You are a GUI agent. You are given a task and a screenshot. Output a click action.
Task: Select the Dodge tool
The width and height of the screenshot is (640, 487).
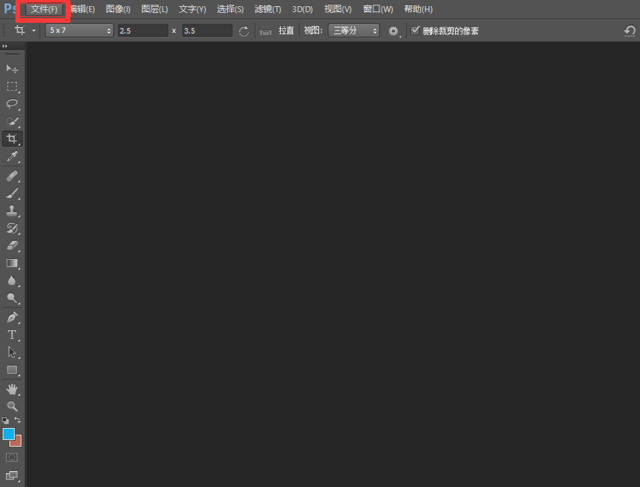12,298
